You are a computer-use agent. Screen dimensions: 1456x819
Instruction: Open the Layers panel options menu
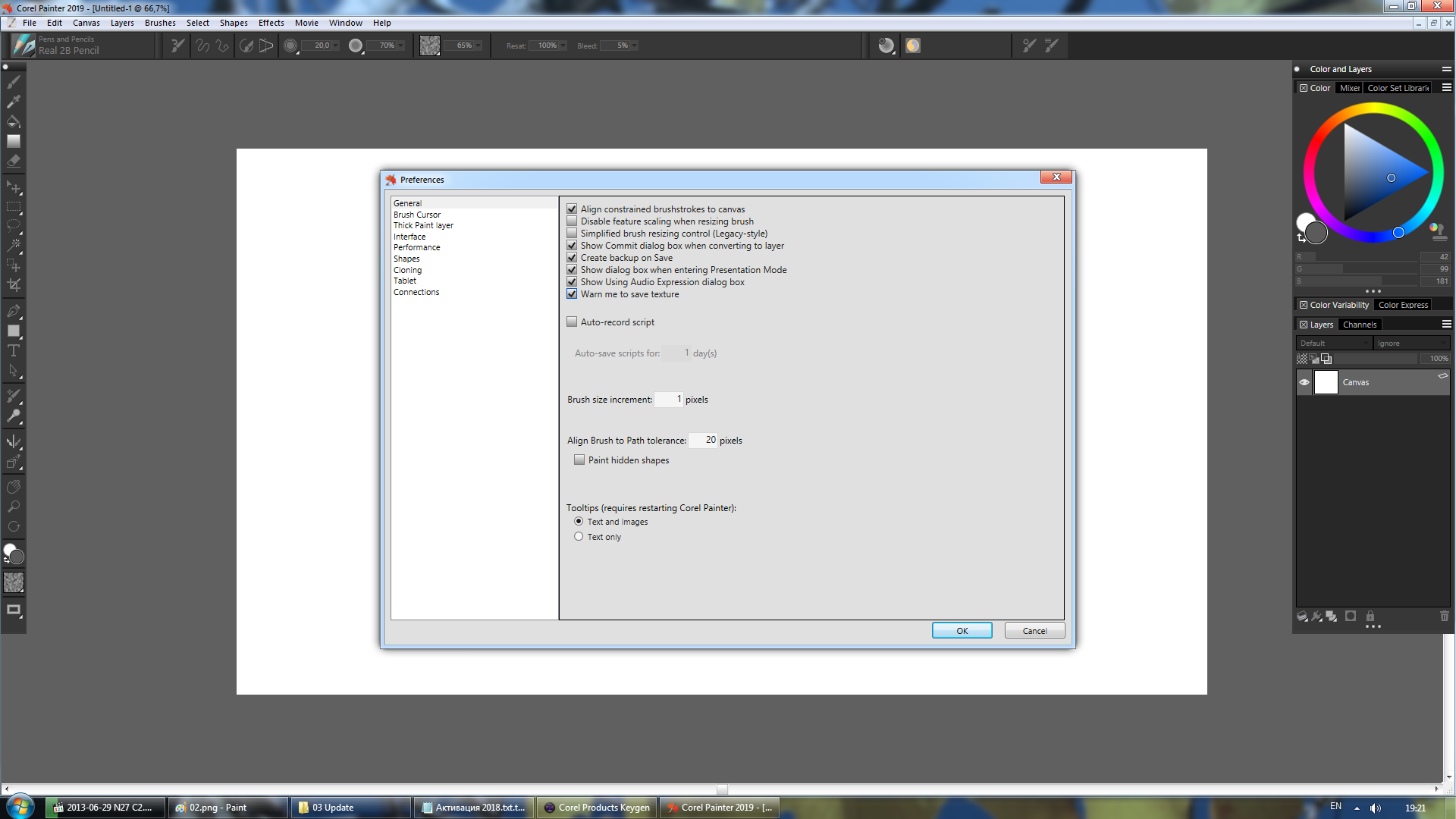(x=1446, y=325)
